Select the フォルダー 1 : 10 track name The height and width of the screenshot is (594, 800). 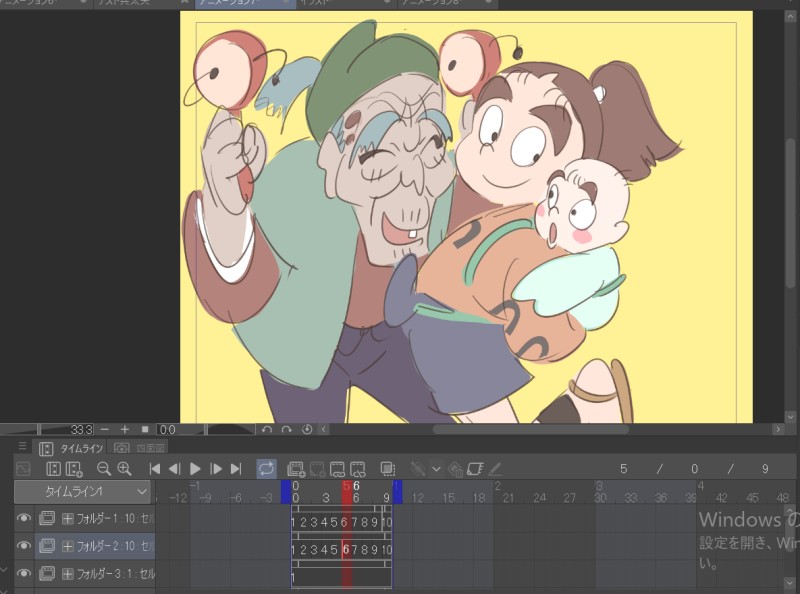click(115, 518)
